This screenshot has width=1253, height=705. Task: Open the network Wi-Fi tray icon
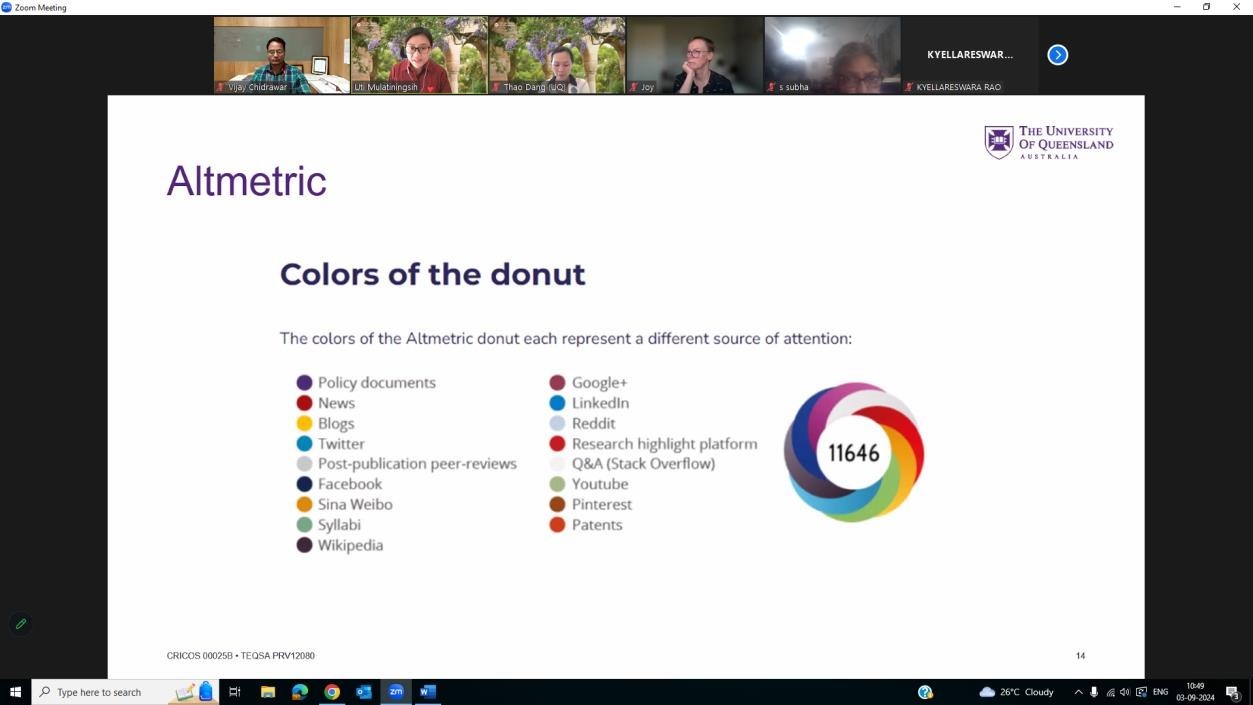[1110, 692]
